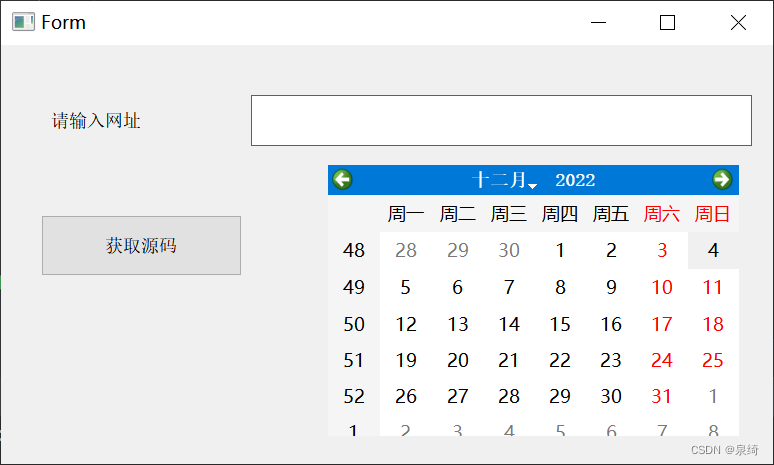Click the red 周日 weekday header
This screenshot has height=465, width=774.
712,214
